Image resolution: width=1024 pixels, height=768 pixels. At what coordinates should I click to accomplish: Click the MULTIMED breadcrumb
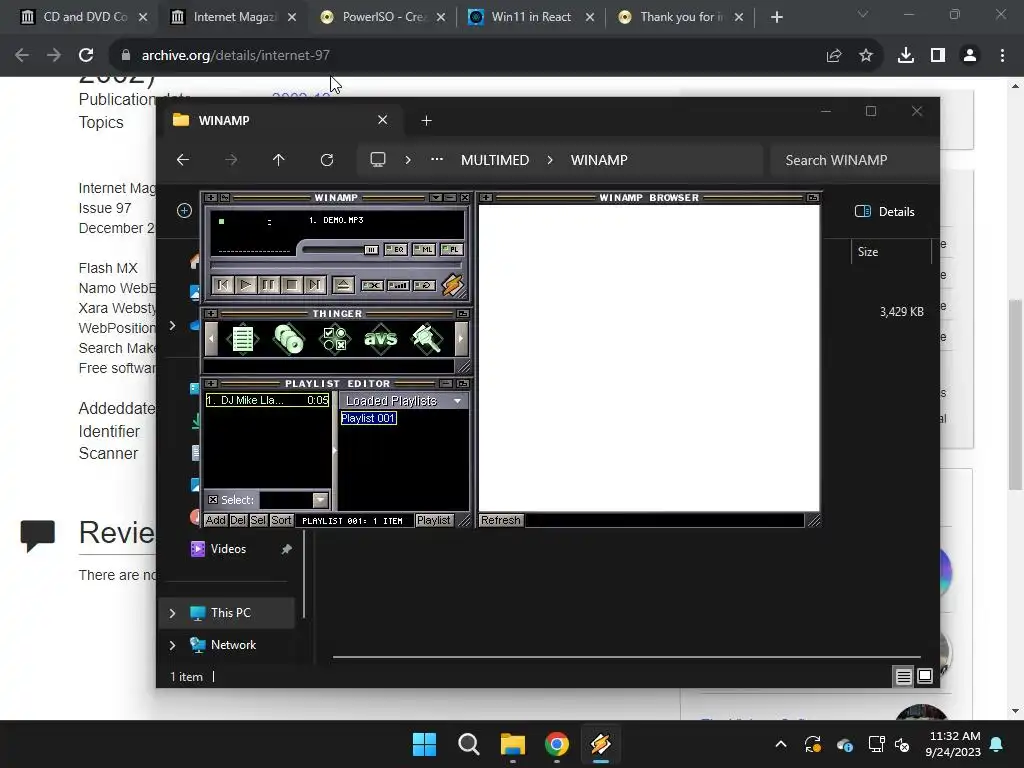click(x=495, y=160)
